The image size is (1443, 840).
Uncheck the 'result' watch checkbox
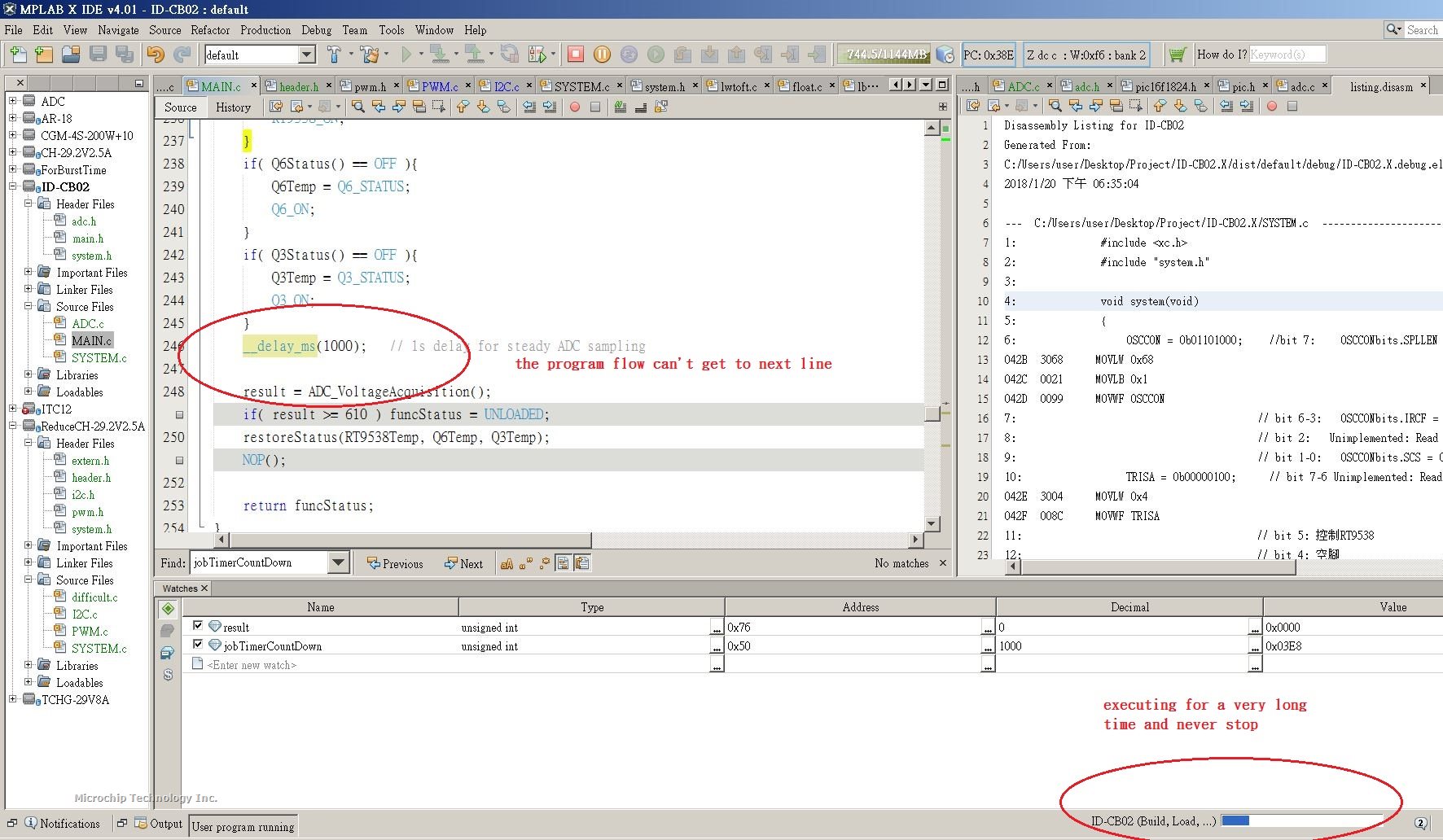[x=197, y=626]
